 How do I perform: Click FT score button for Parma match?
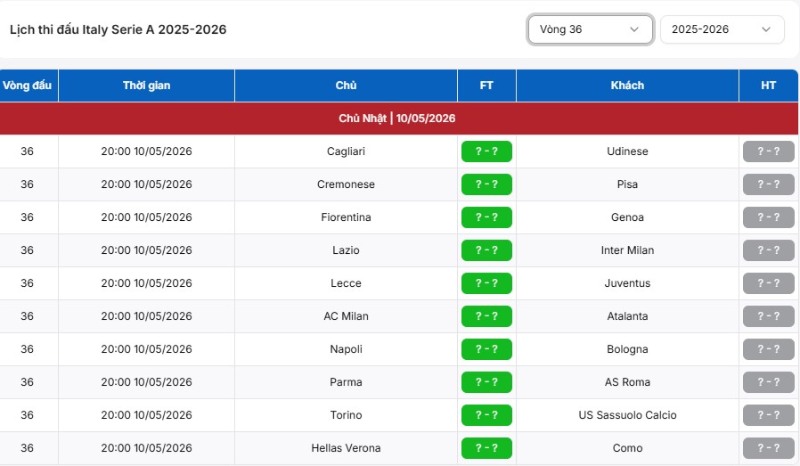coord(487,382)
